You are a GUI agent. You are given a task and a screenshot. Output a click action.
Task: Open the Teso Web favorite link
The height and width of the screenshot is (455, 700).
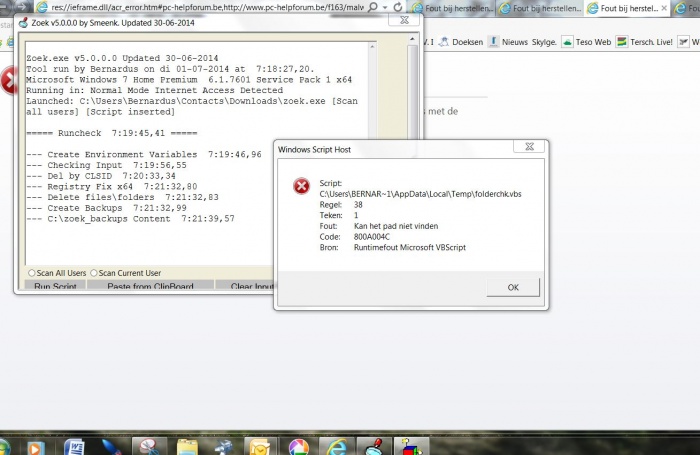[x=586, y=42]
